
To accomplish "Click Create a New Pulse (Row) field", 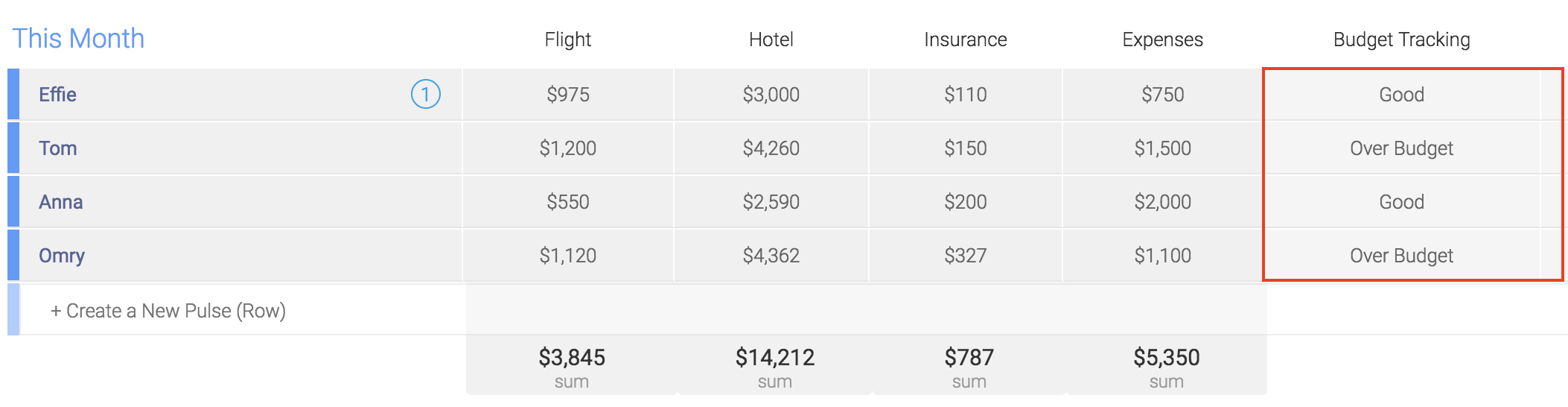I will coord(243,310).
